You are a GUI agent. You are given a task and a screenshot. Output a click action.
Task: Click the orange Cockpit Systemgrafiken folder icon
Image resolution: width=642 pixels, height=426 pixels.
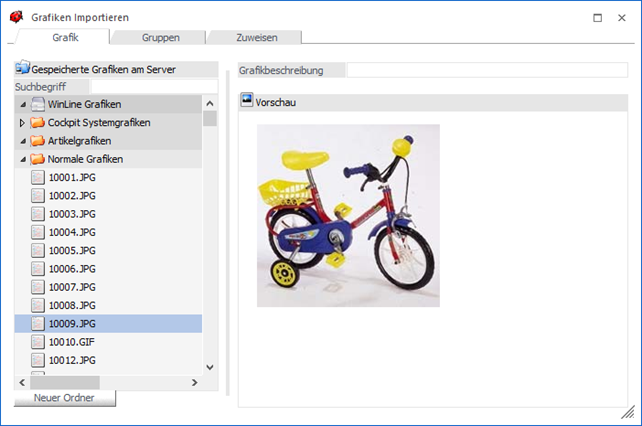38,123
